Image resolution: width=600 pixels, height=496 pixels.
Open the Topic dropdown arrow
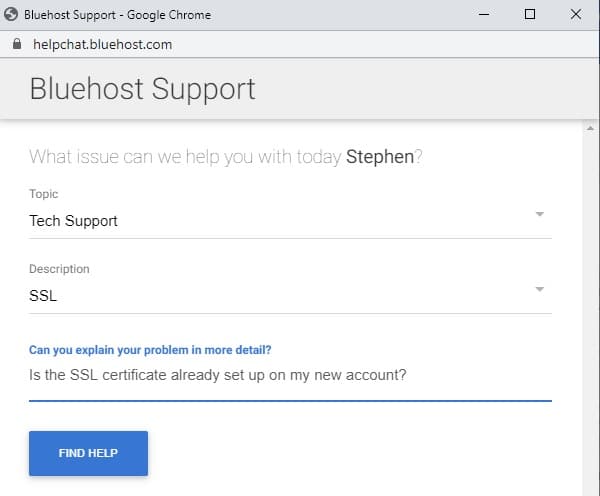click(x=540, y=214)
